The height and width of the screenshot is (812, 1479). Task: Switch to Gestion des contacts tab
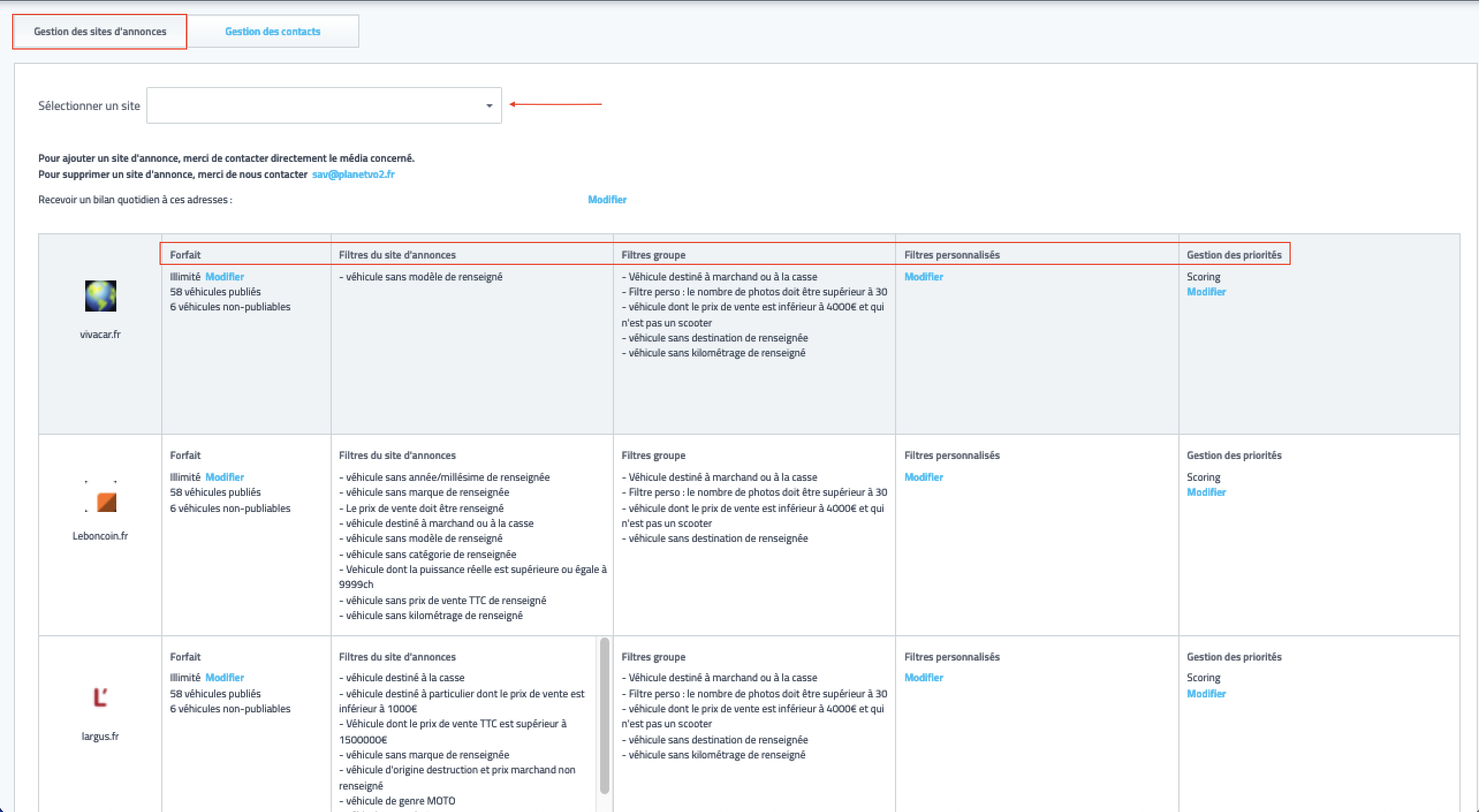272,32
